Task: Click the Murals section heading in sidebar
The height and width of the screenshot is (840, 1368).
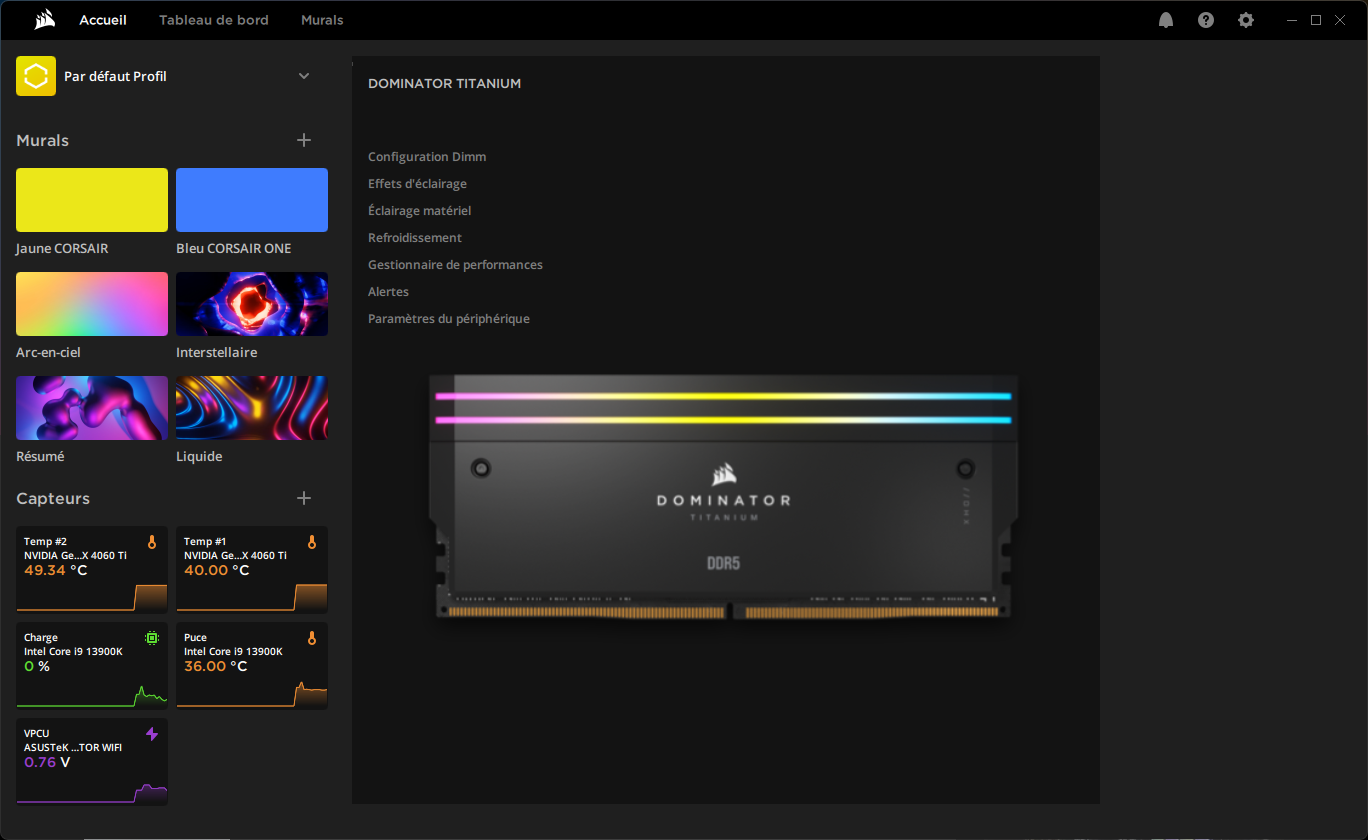Action: point(43,141)
